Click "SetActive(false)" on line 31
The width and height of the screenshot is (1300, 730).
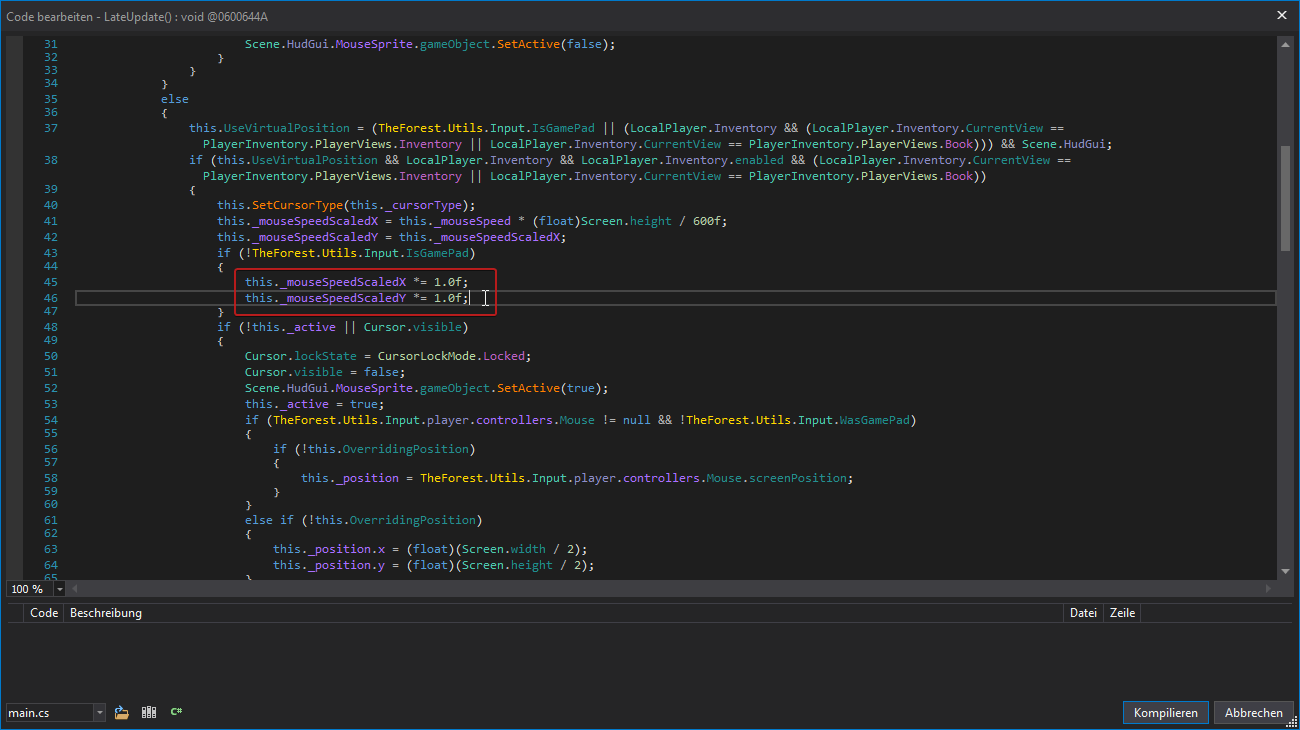[x=552, y=44]
